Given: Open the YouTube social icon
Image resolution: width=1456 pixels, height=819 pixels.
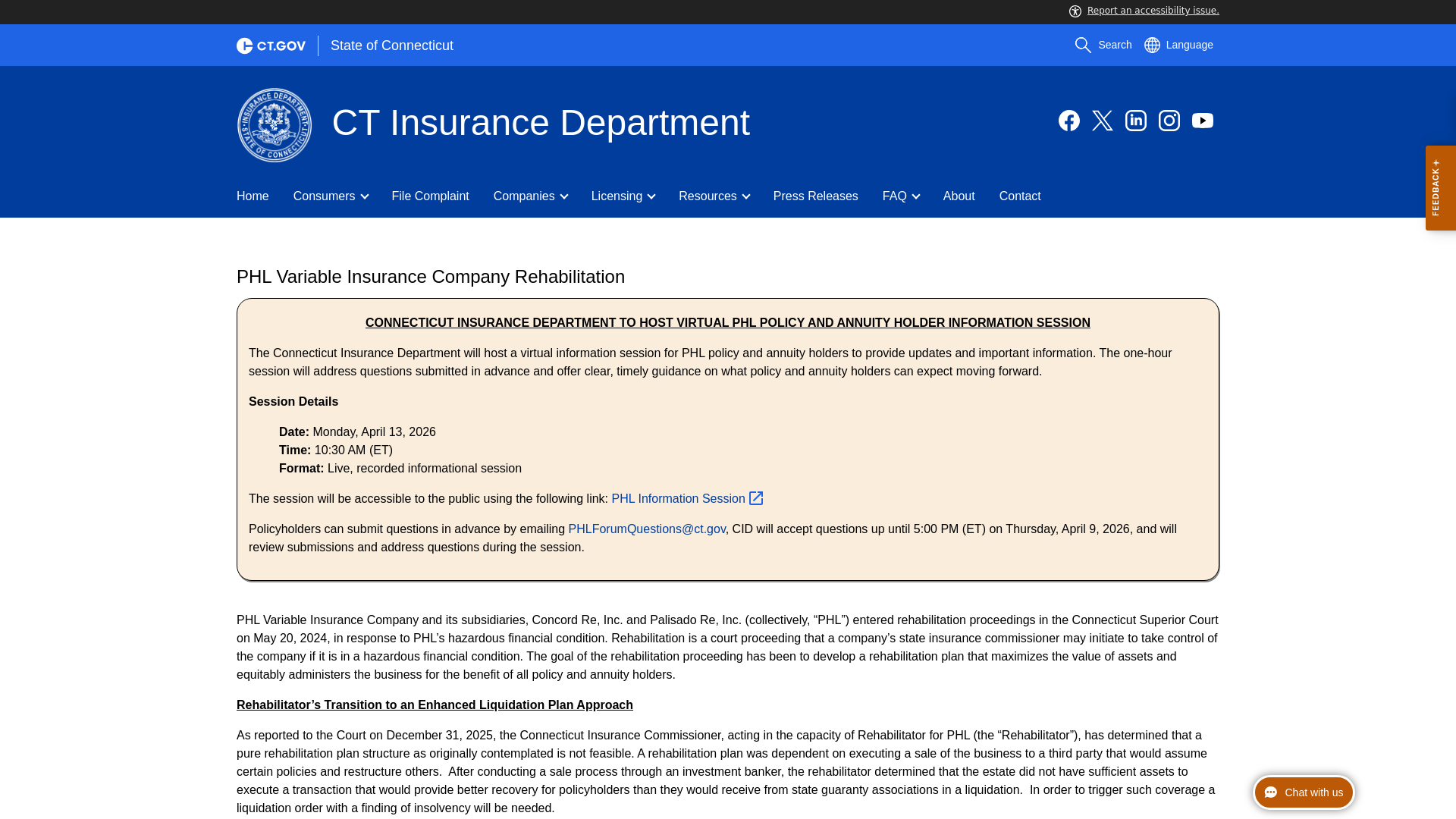Looking at the screenshot, I should [x=1203, y=121].
